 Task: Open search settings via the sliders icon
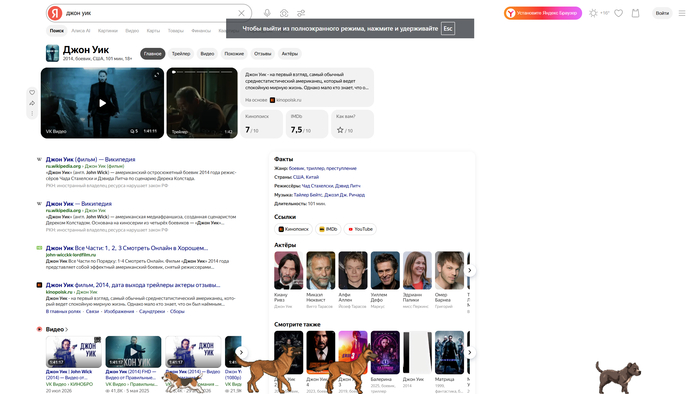tap(301, 13)
